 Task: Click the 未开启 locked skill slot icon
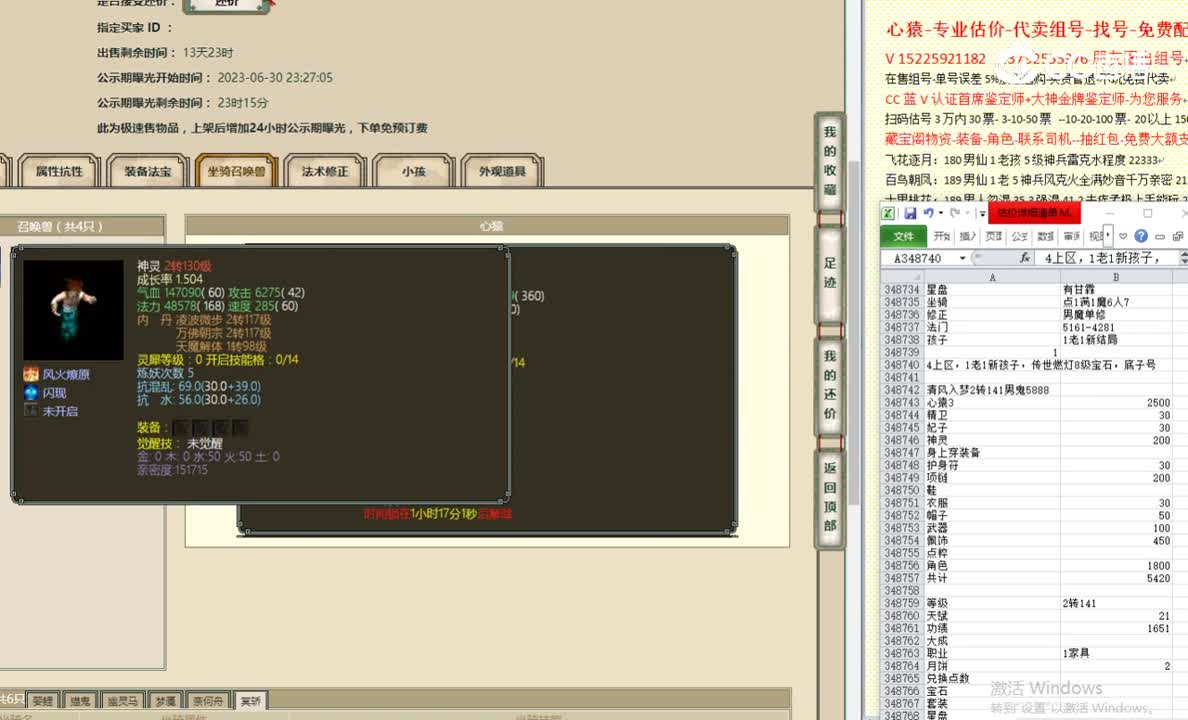31,411
